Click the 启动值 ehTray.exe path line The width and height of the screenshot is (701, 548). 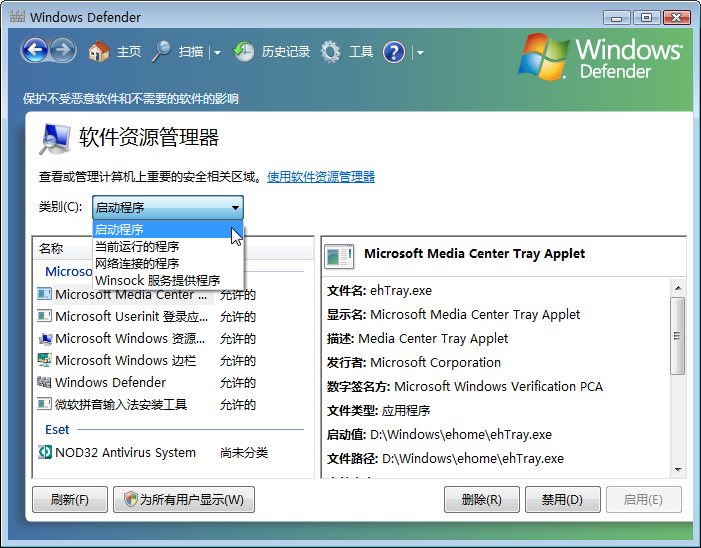pyautogui.click(x=439, y=434)
